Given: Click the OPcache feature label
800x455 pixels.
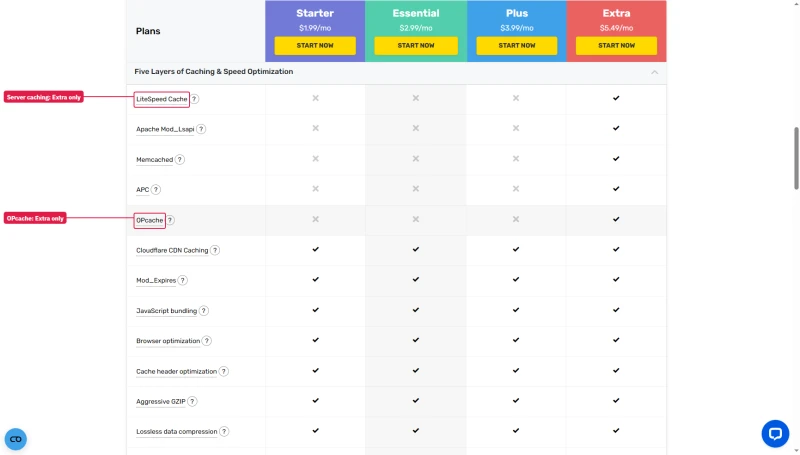Looking at the screenshot, I should click(149, 220).
